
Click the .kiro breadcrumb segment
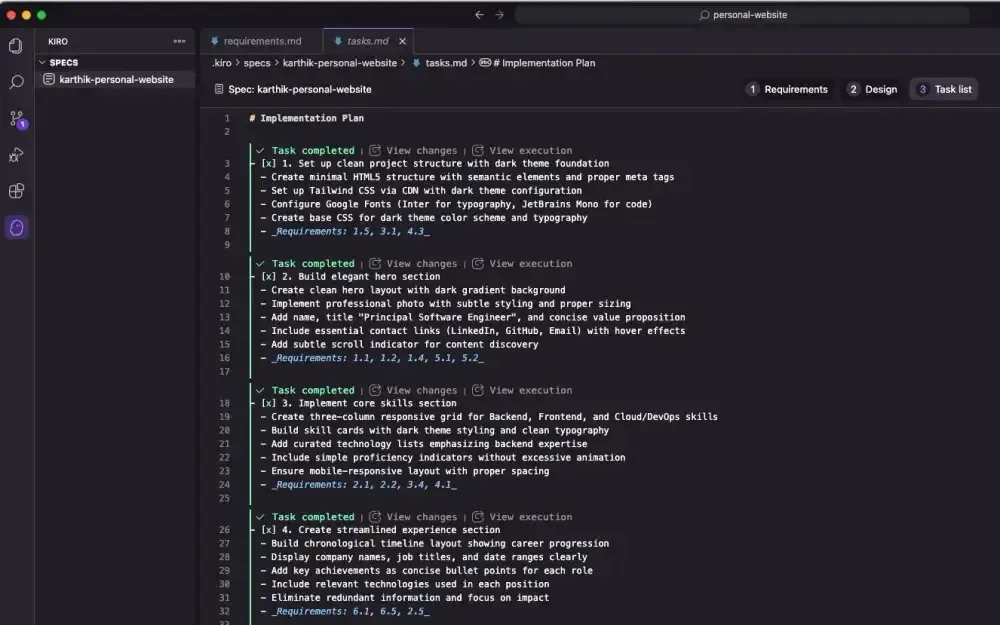point(221,63)
